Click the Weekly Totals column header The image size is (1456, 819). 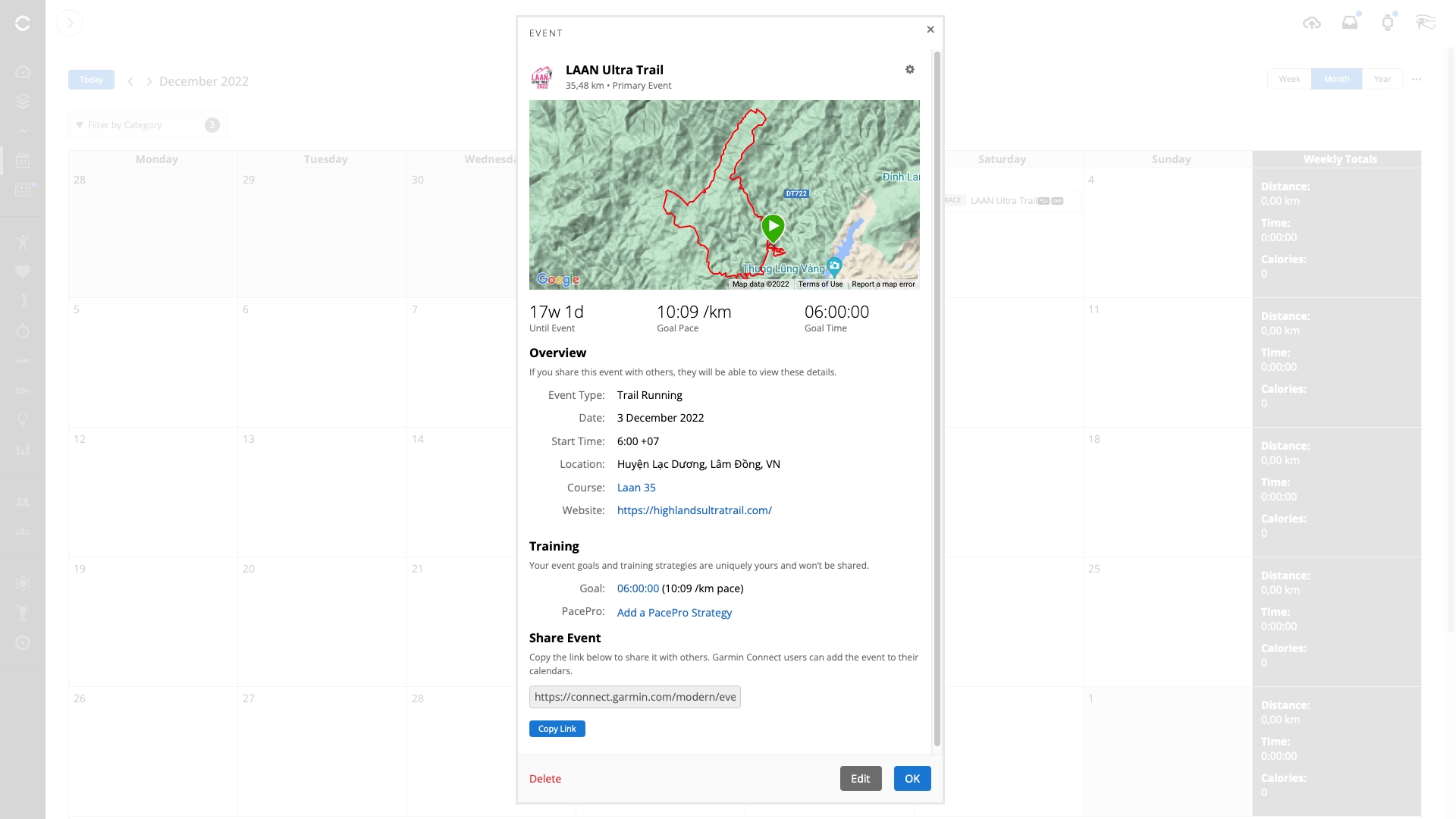(1340, 159)
